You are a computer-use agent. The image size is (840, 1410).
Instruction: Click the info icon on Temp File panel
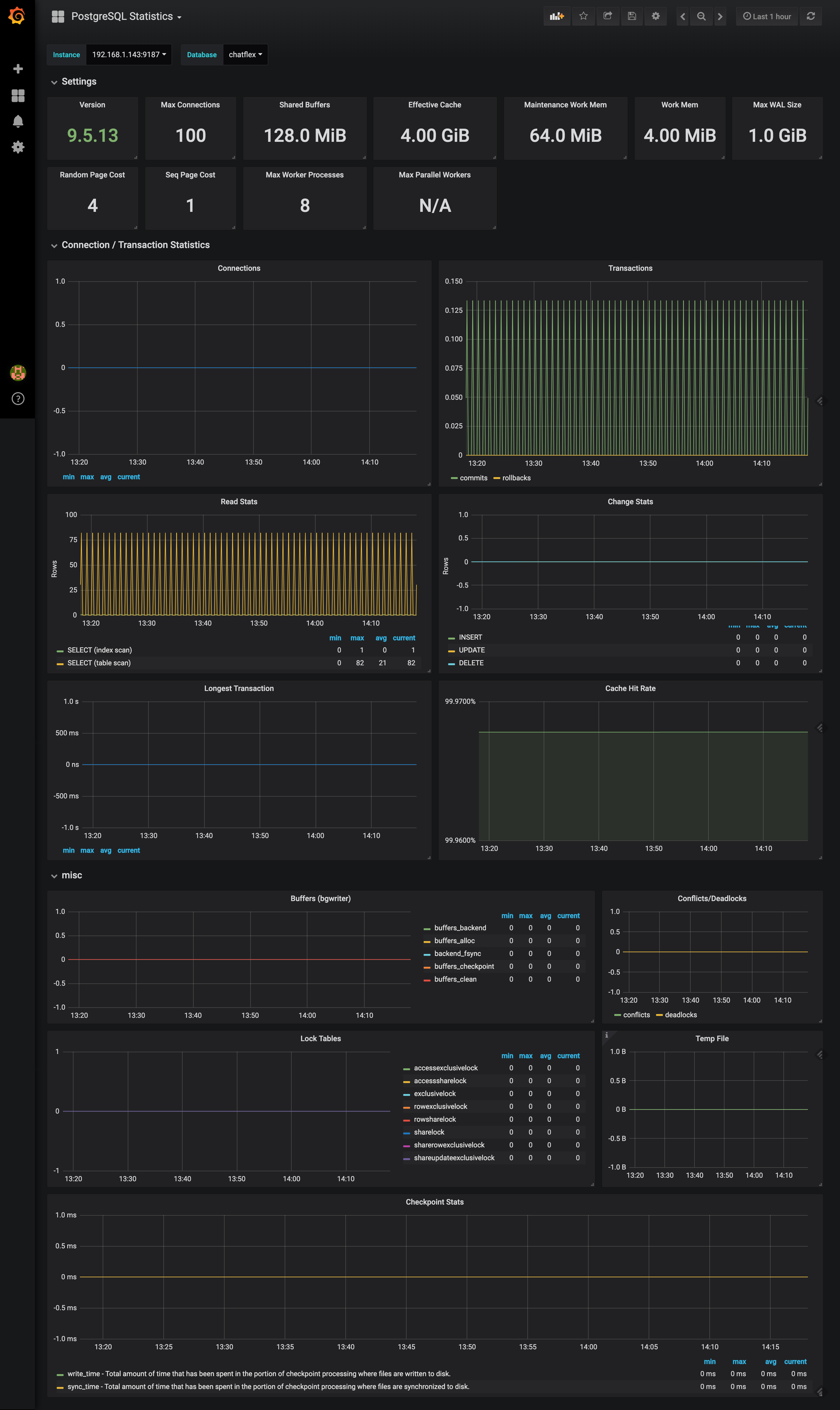pos(606,1034)
